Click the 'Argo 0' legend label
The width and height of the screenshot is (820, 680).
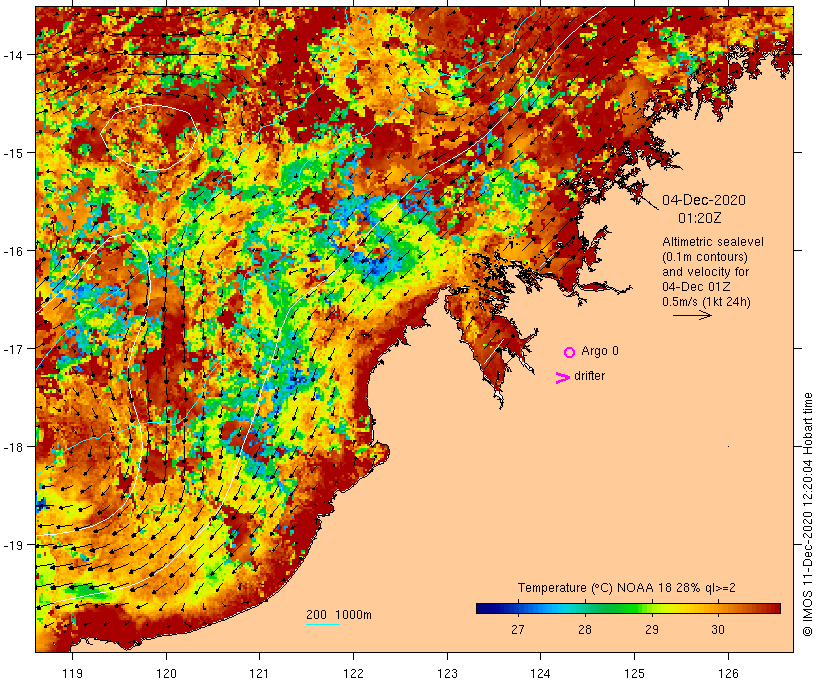click(x=600, y=351)
